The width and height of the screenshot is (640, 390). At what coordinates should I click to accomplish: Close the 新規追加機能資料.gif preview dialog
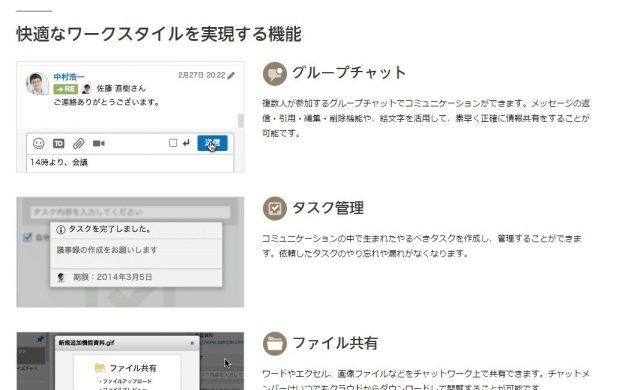[x=192, y=343]
